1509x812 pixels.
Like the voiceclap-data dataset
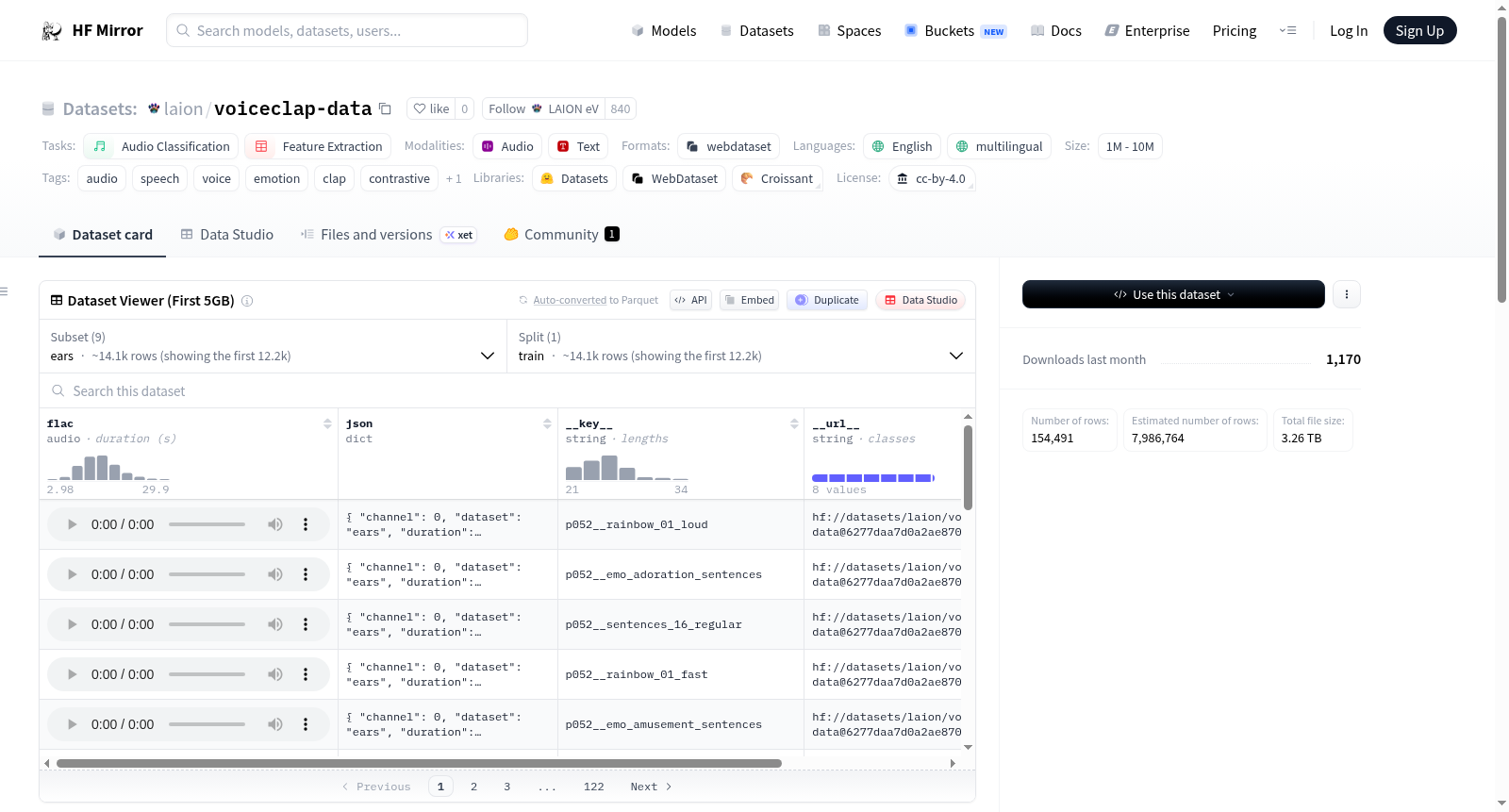[431, 108]
